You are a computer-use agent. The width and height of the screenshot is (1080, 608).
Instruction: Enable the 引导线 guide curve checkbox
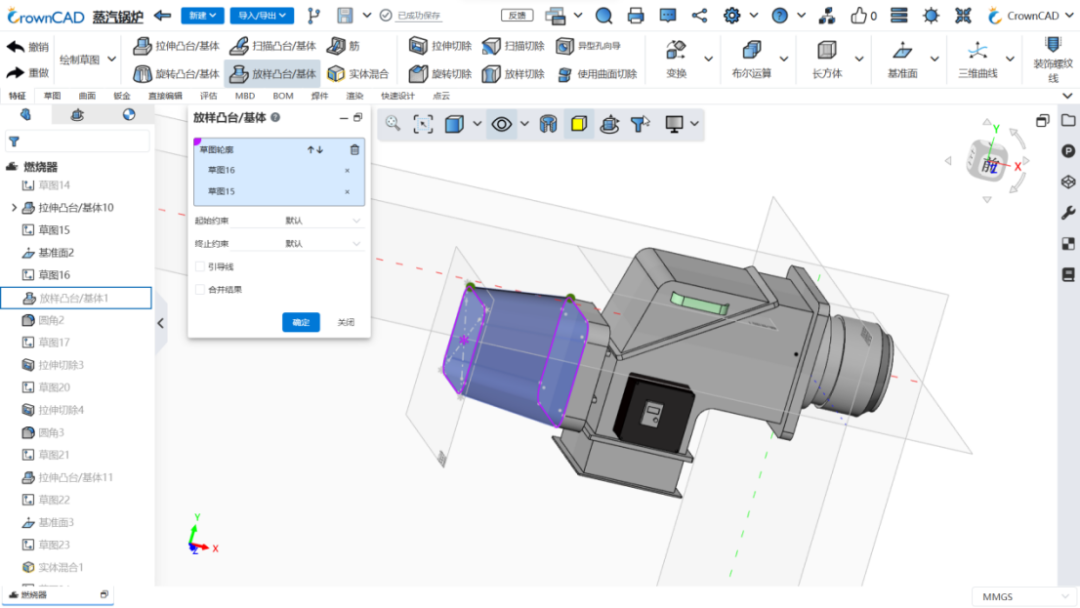point(200,266)
